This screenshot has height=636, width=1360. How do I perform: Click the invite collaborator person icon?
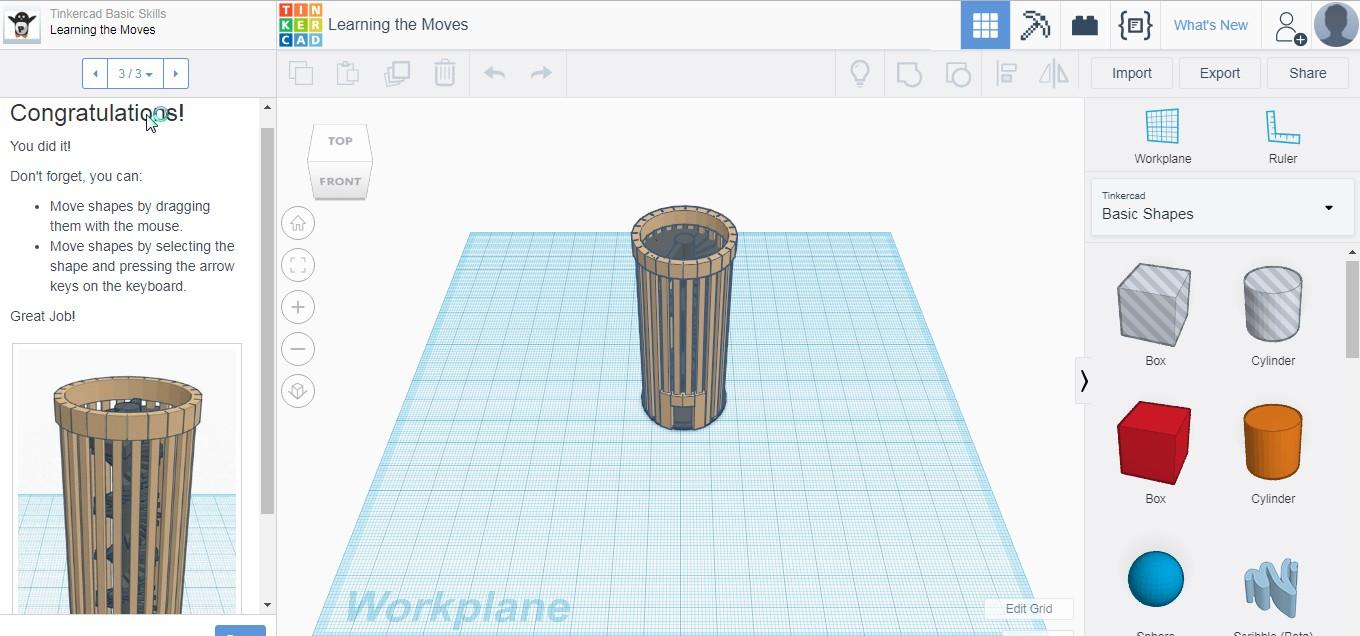click(1288, 26)
